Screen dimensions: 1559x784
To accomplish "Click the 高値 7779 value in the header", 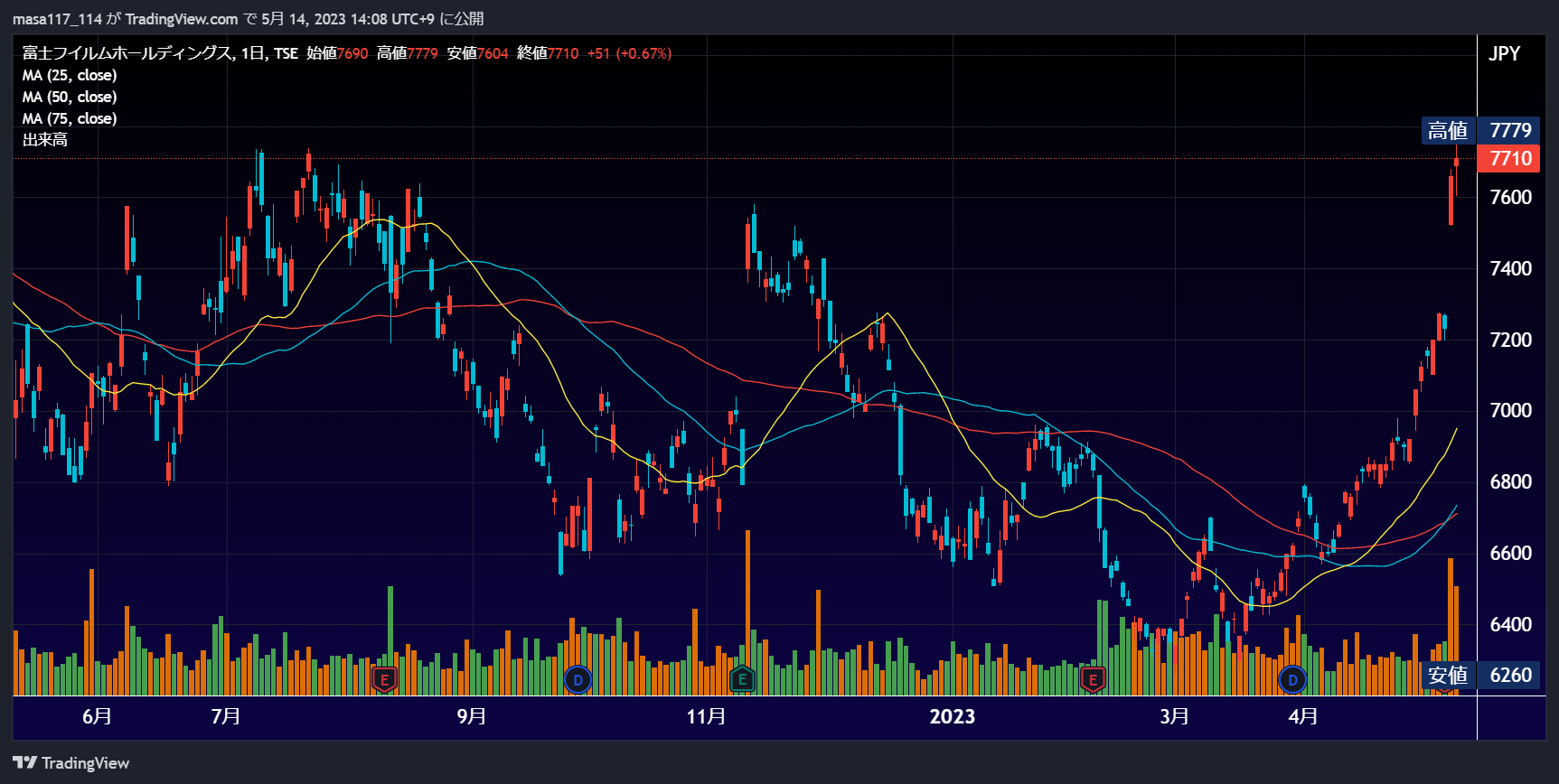I will (408, 53).
